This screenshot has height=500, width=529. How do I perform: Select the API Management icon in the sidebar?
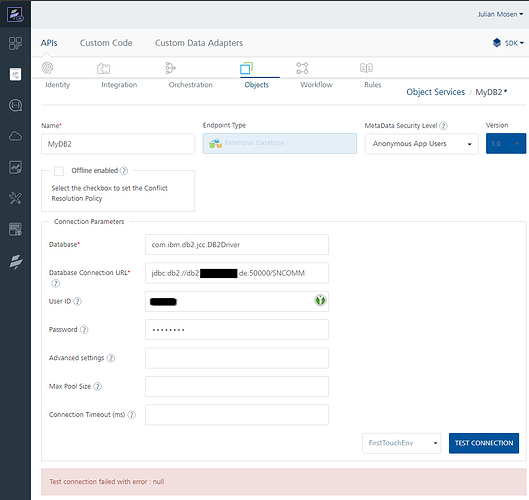click(15, 74)
